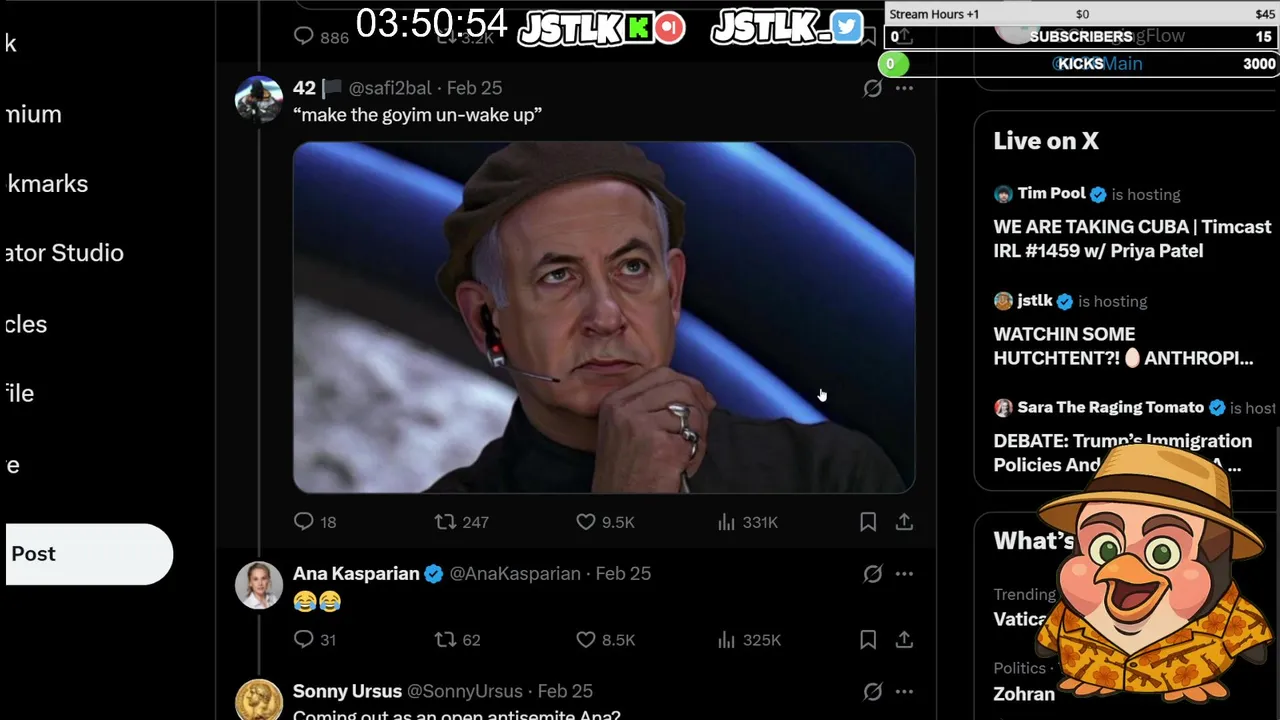Open Grok explain icon on @safi2bal post
This screenshot has width=1280, height=720.
(x=873, y=88)
